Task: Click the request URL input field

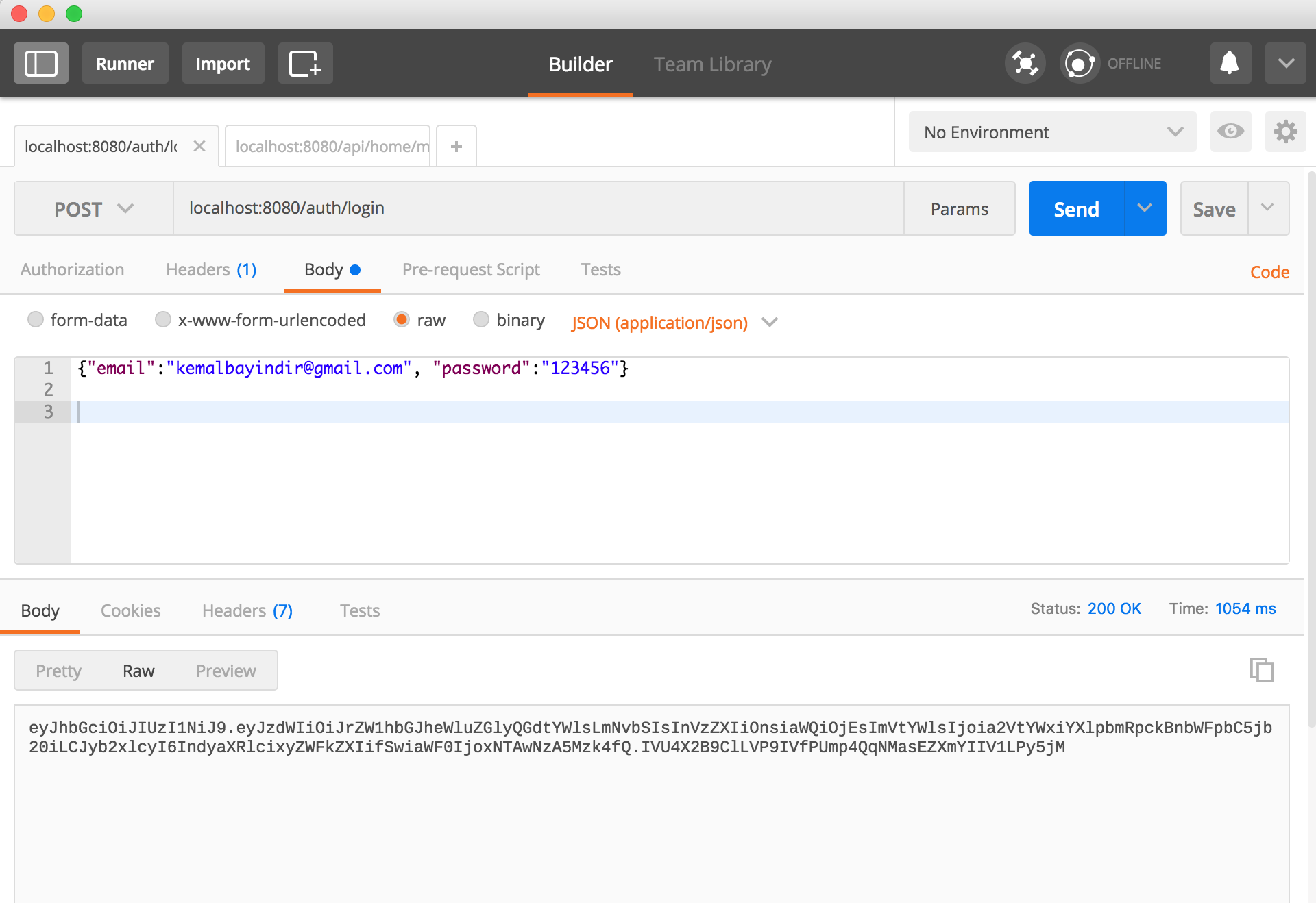Action: coord(538,208)
